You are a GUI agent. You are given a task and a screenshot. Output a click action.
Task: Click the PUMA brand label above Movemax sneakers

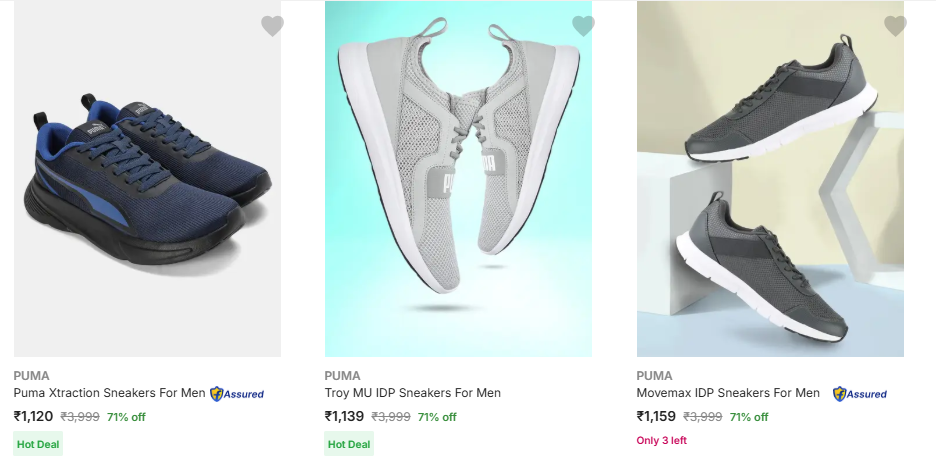[655, 376]
